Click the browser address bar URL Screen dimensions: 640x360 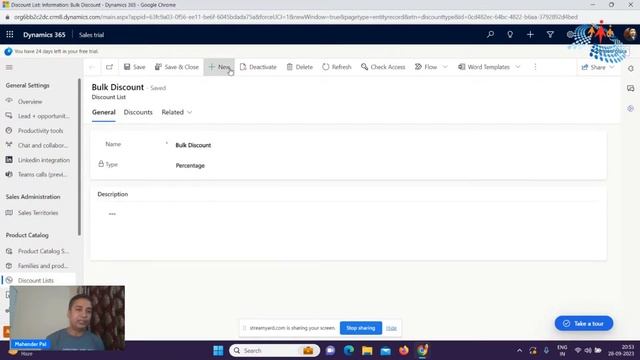[x=296, y=17]
